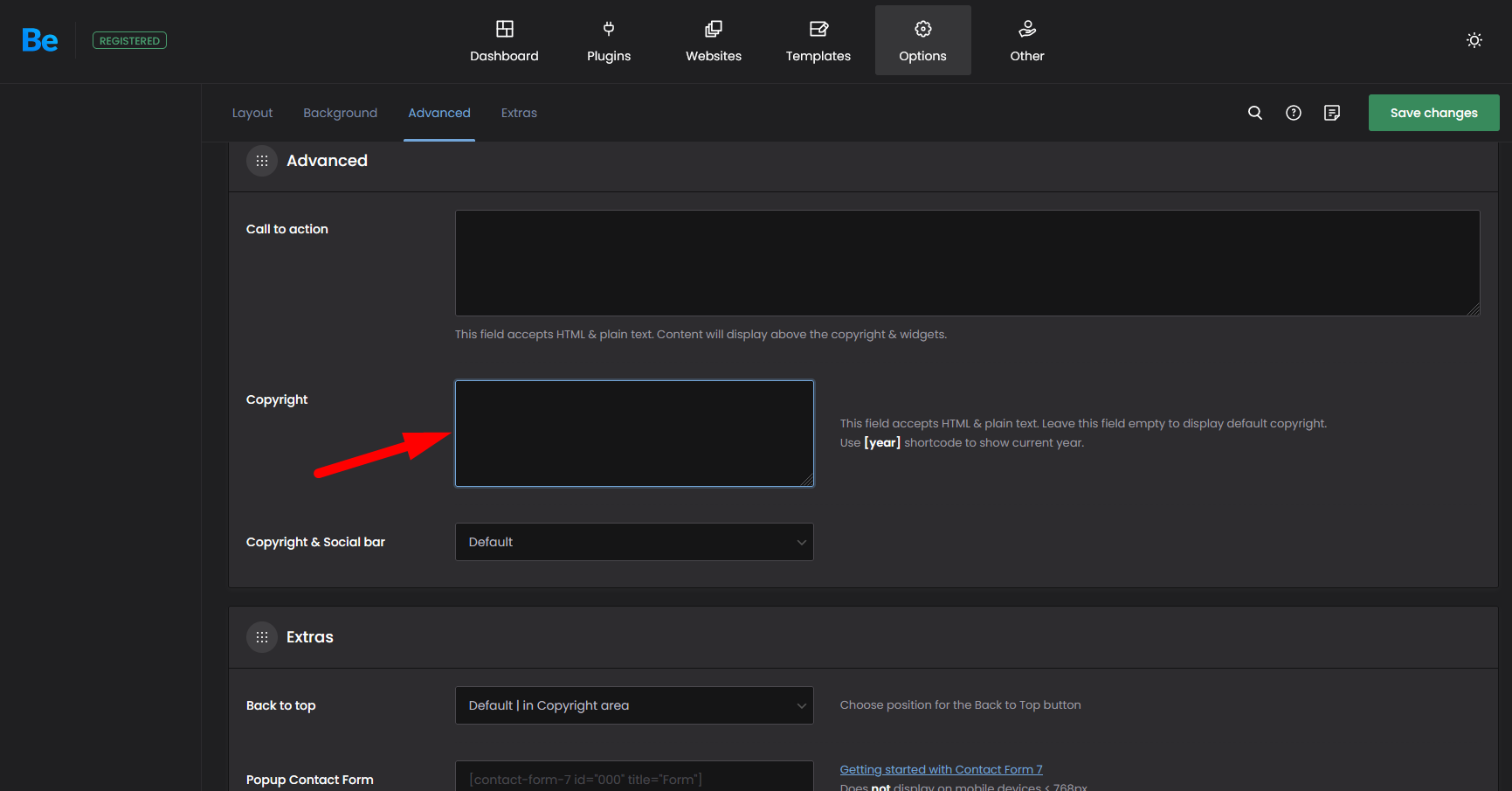The height and width of the screenshot is (791, 1512).
Task: Open the options search icon
Action: (x=1255, y=113)
